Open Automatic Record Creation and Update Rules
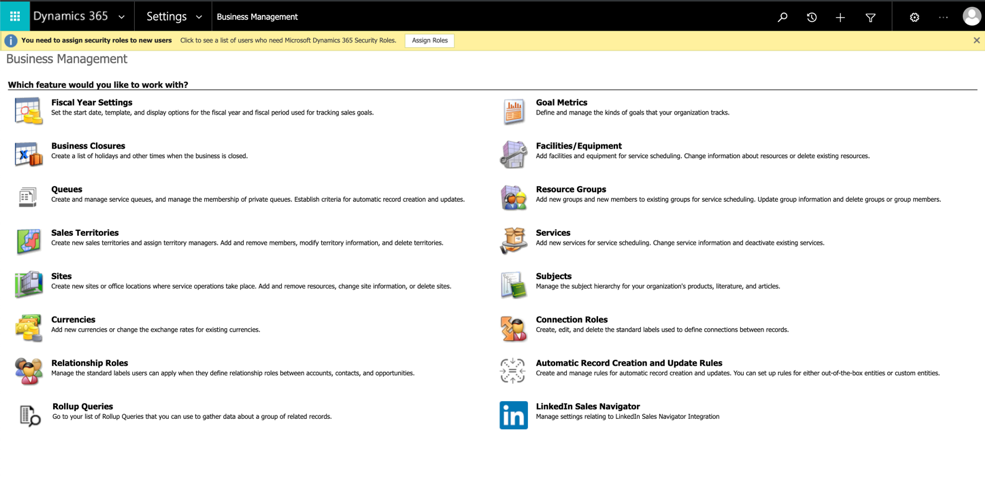The width and height of the screenshot is (985, 477). pyautogui.click(x=629, y=363)
